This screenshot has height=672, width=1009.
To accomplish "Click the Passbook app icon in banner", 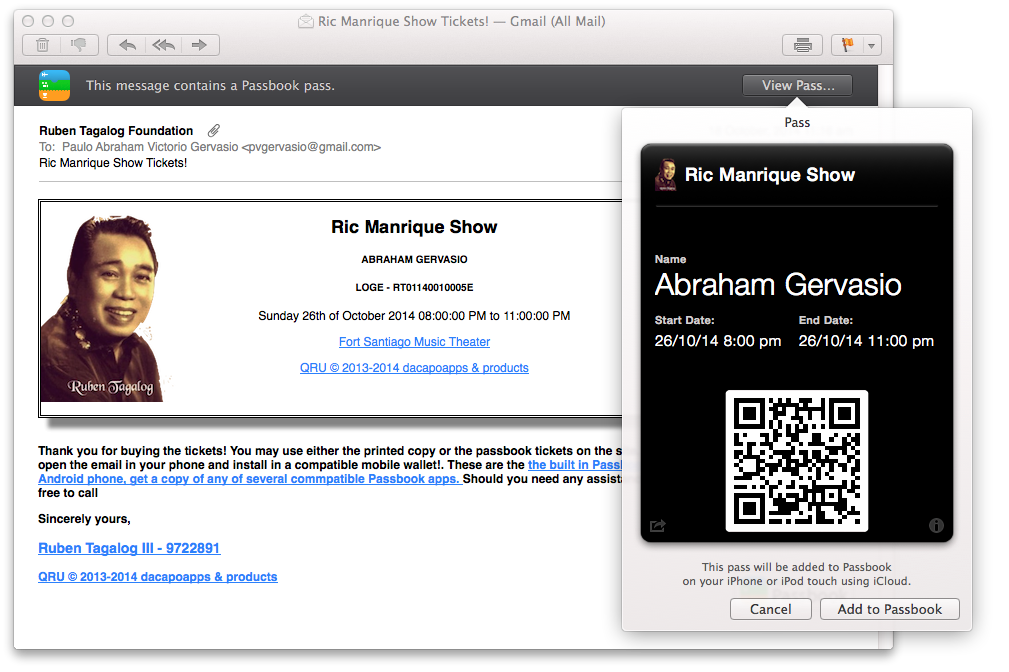I will pyautogui.click(x=55, y=86).
